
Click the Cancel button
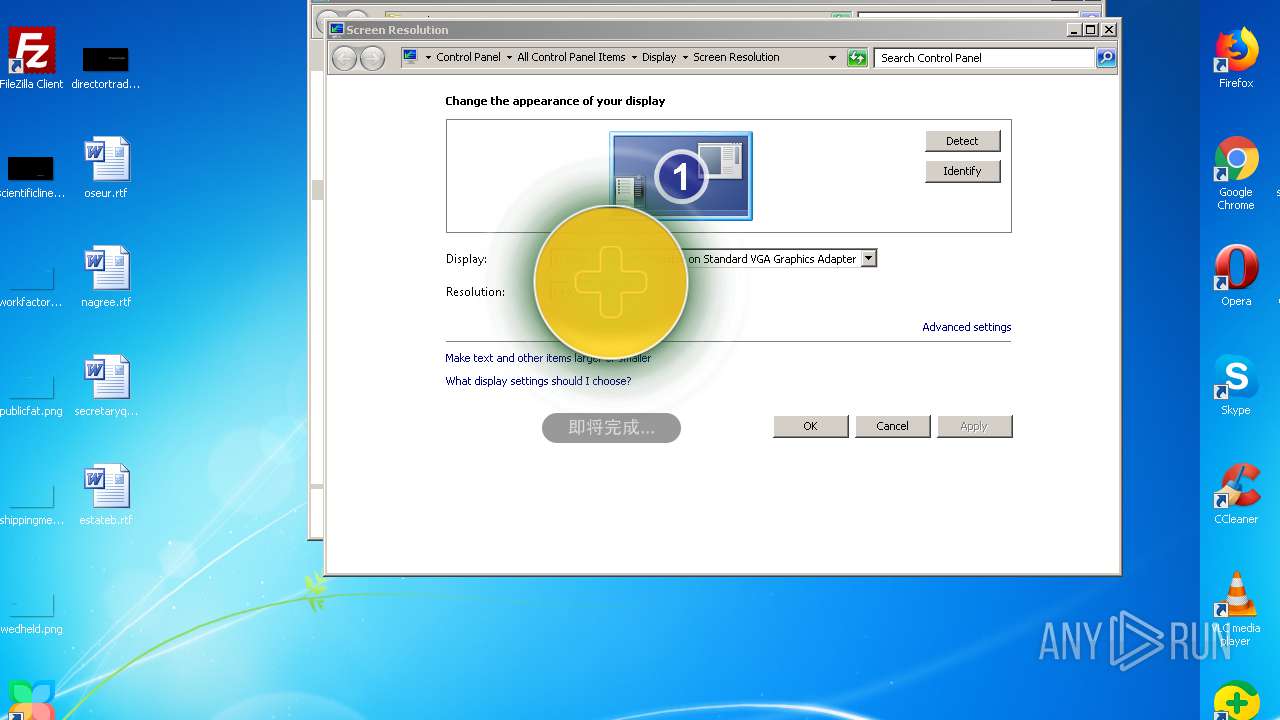coord(892,426)
